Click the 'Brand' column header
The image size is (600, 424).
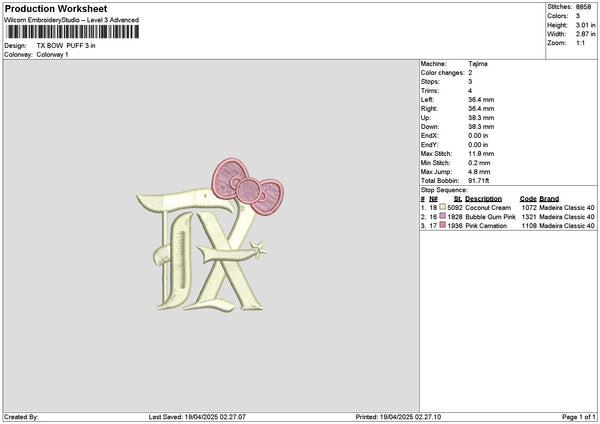coord(549,199)
